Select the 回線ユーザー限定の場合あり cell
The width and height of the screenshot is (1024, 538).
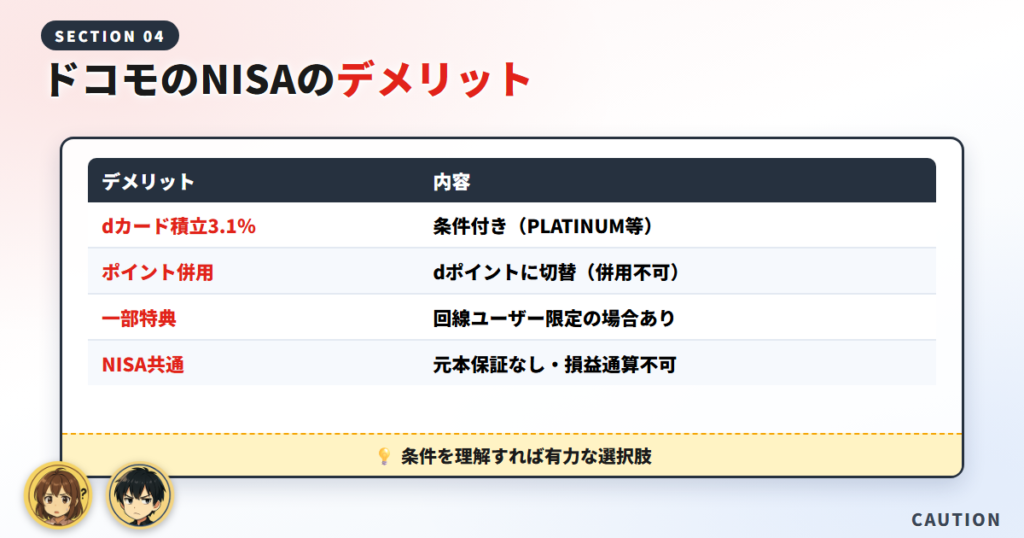[x=554, y=318]
